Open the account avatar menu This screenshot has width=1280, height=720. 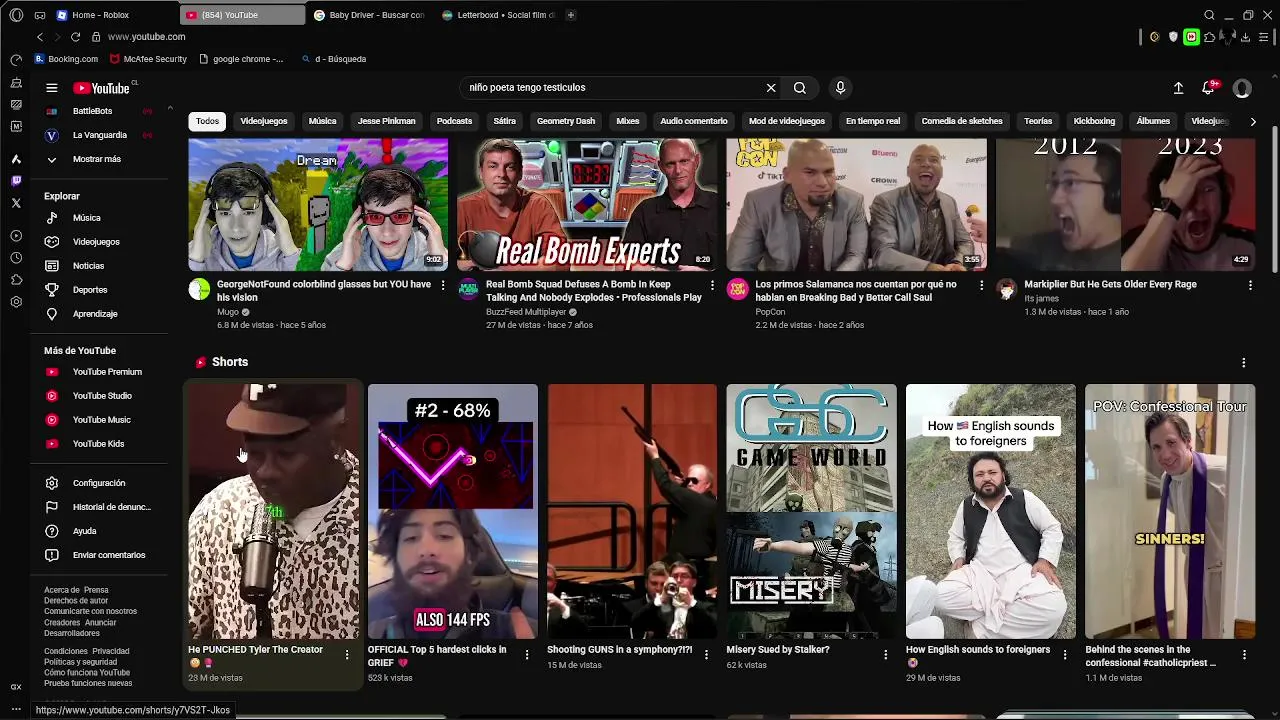(1242, 88)
